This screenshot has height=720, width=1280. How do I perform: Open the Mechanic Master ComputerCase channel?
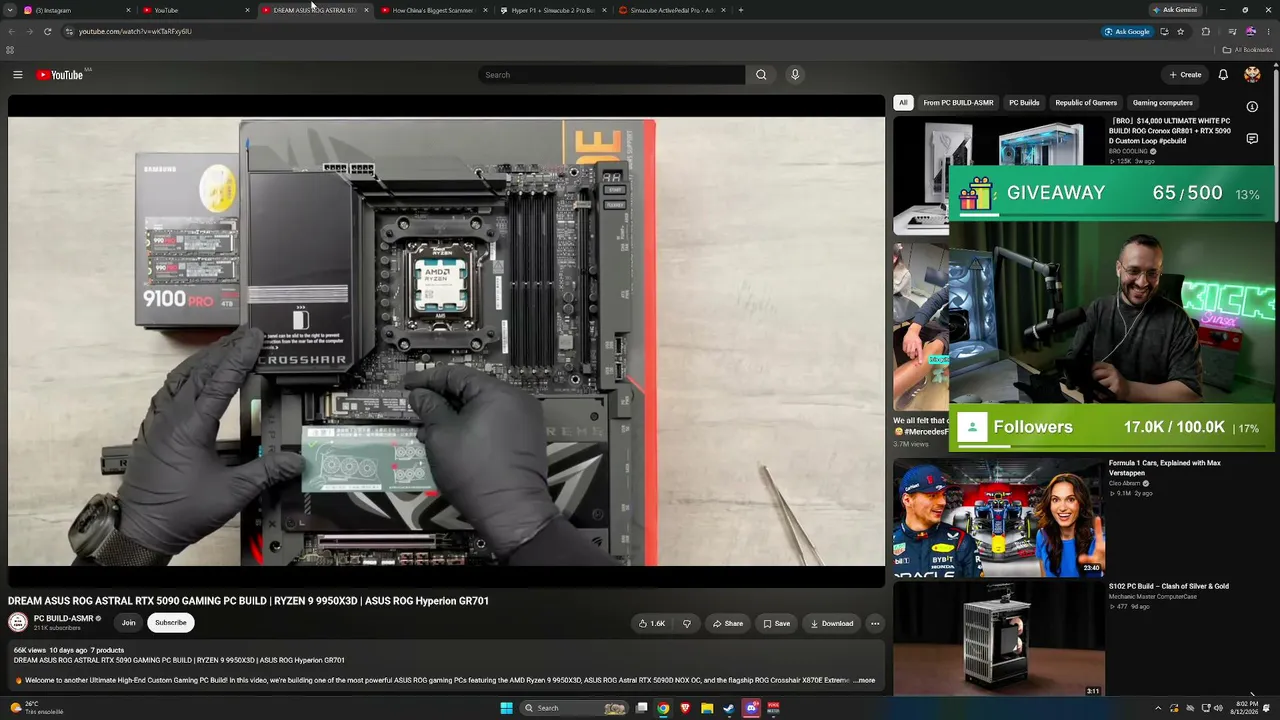pyautogui.click(x=1153, y=597)
